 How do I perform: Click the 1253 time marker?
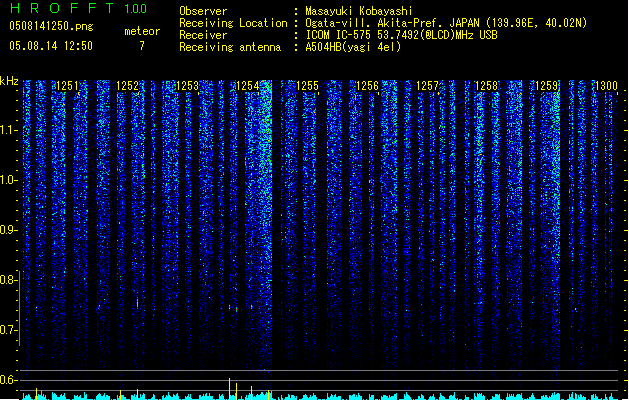(187, 86)
